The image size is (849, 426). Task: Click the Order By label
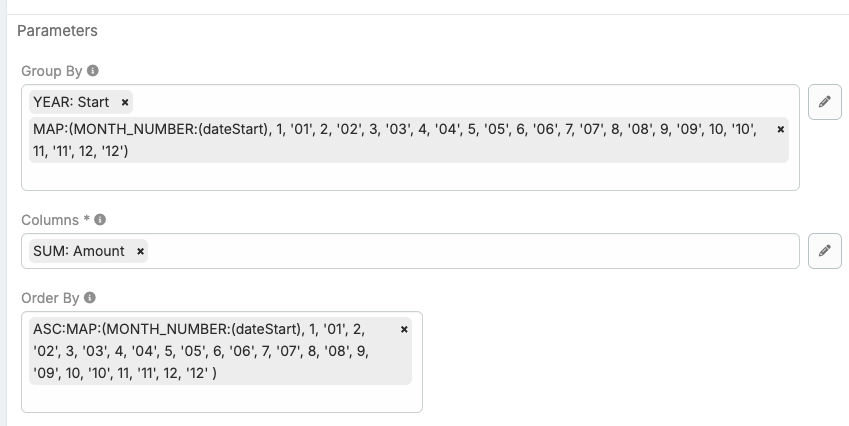[x=50, y=298]
